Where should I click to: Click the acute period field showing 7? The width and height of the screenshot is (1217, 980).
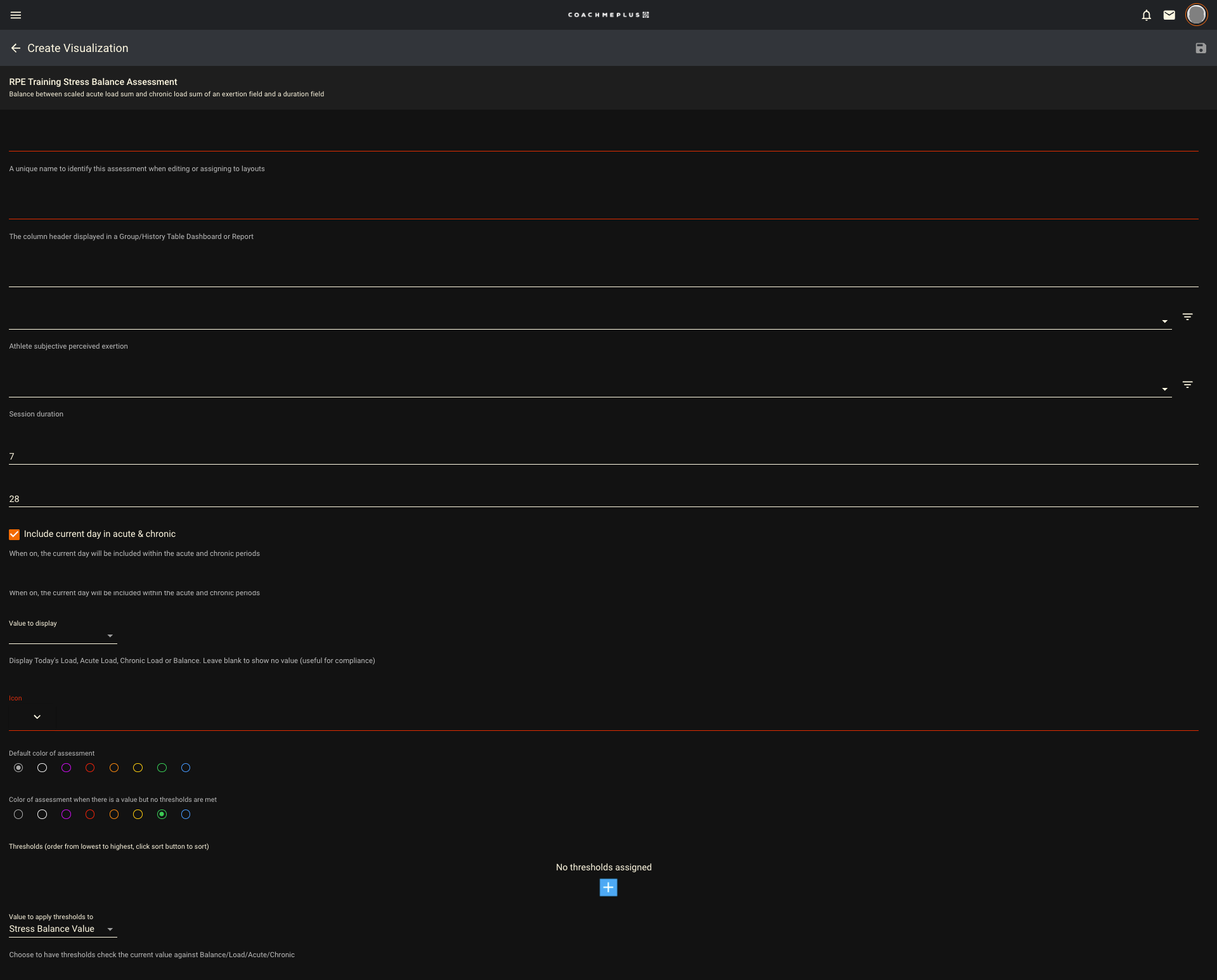tap(603, 456)
